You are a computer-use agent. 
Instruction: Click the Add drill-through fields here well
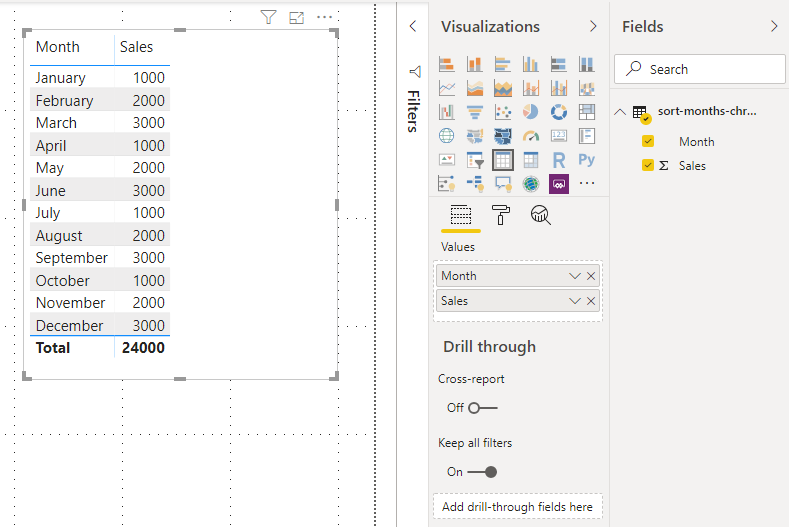click(517, 507)
